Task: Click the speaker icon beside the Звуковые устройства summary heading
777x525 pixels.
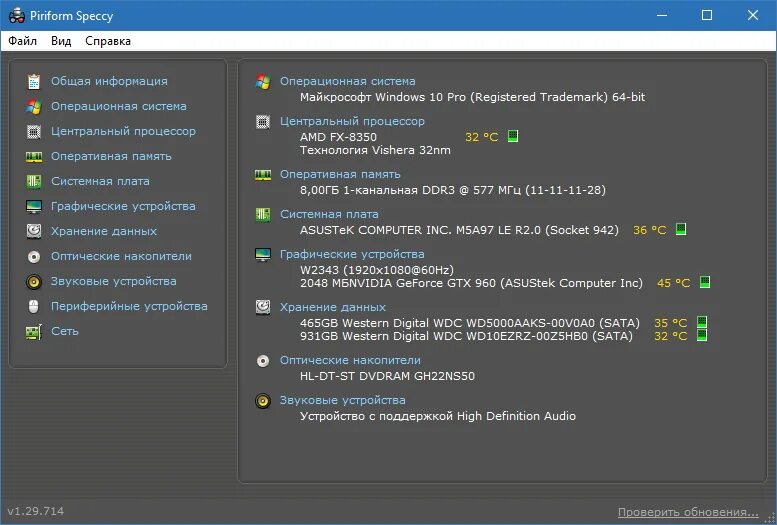Action: [x=263, y=401]
